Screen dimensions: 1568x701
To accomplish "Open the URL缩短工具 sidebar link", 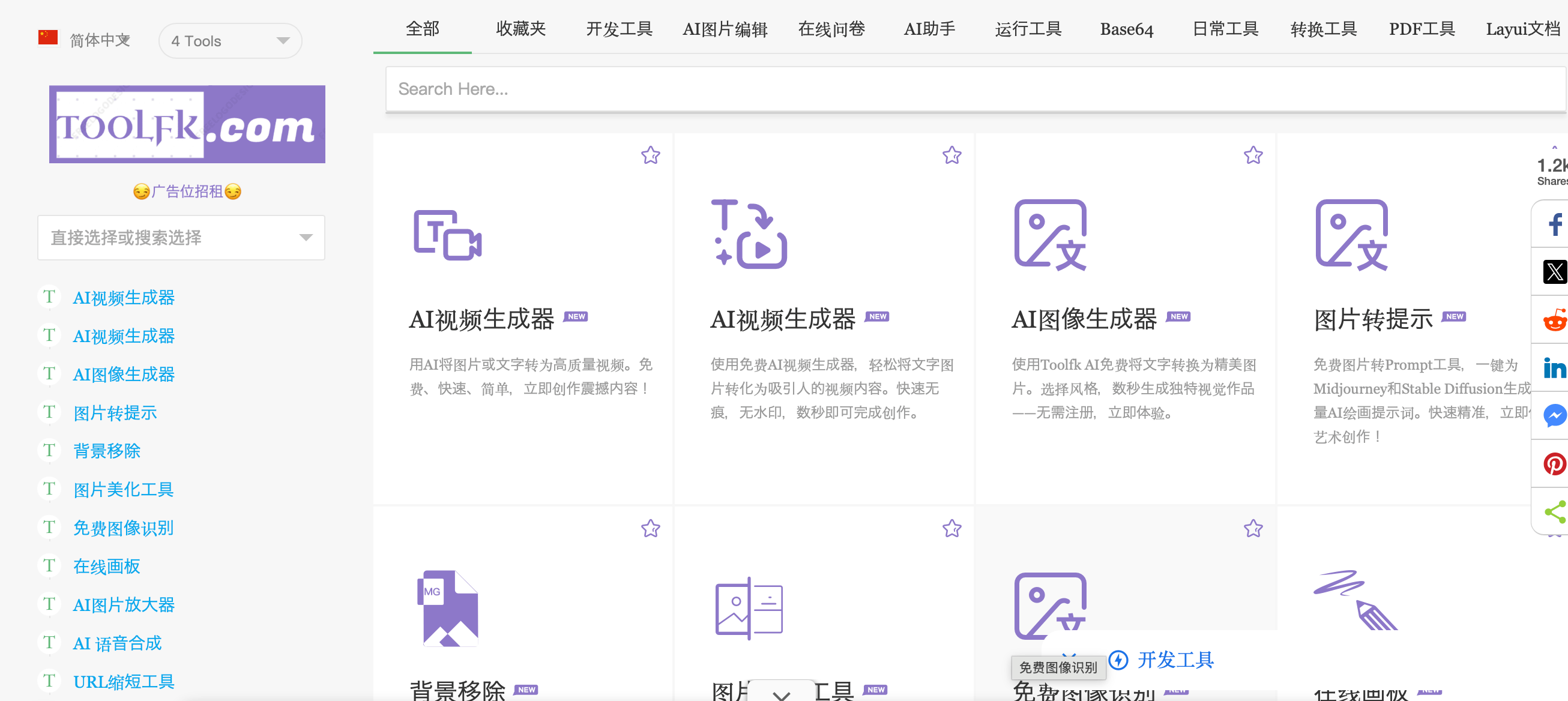I will click(x=123, y=681).
